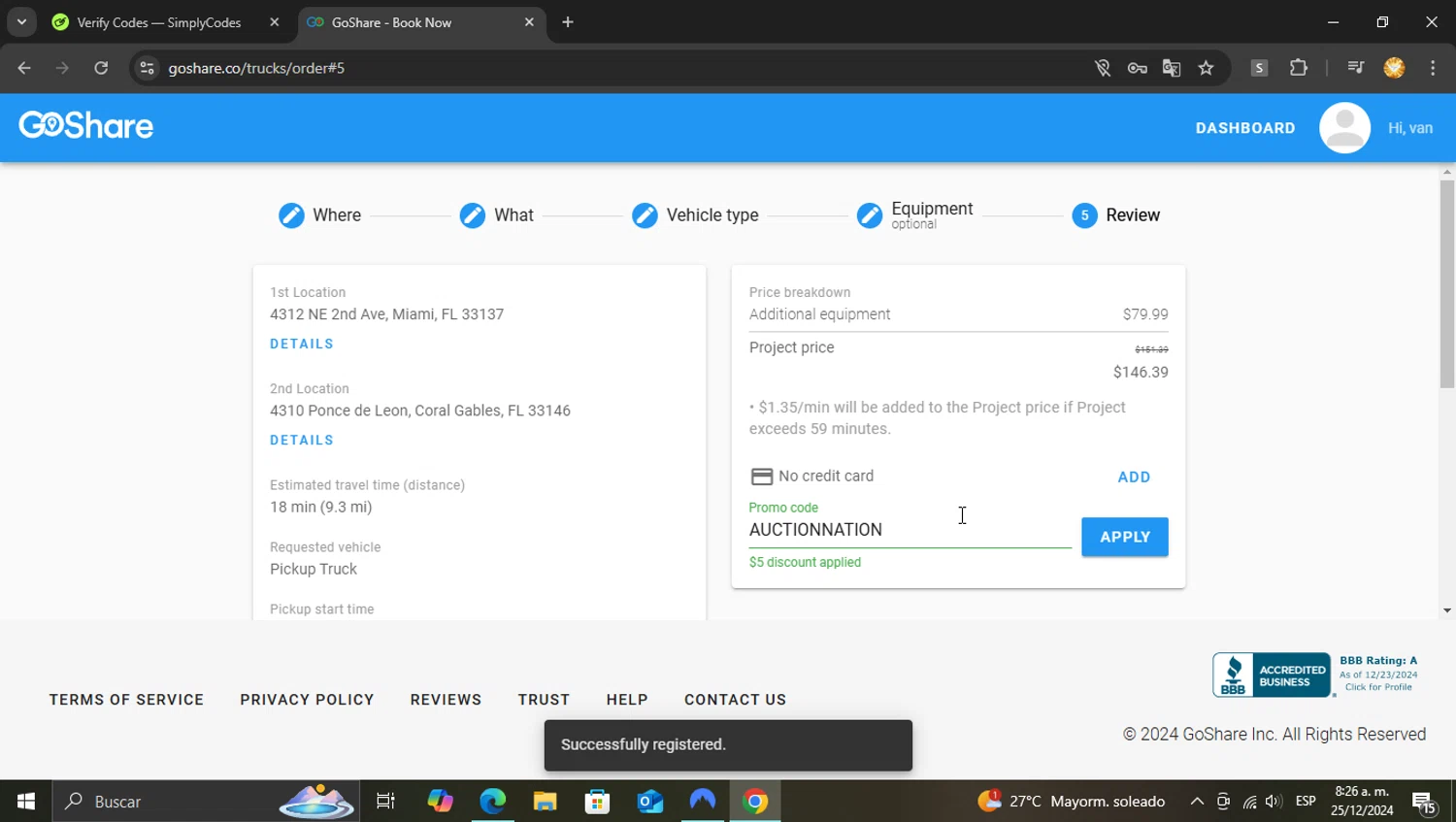Viewport: 1456px width, 822px height.
Task: Open PRIVACY POLICY link
Action: coord(307,700)
